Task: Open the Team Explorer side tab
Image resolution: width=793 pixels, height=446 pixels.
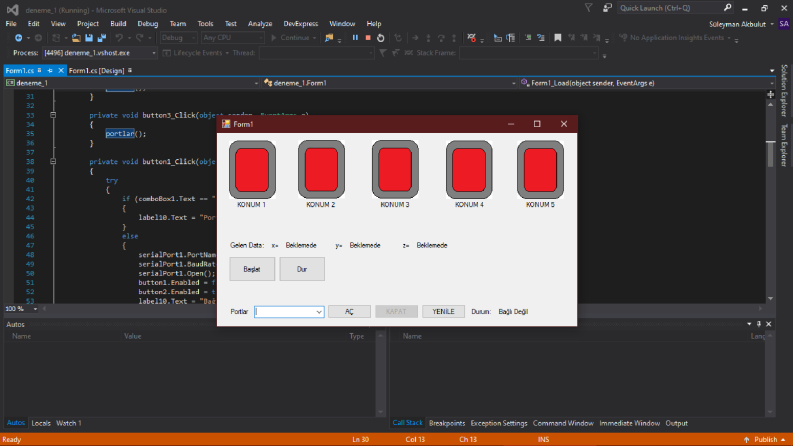Action: 784,145
